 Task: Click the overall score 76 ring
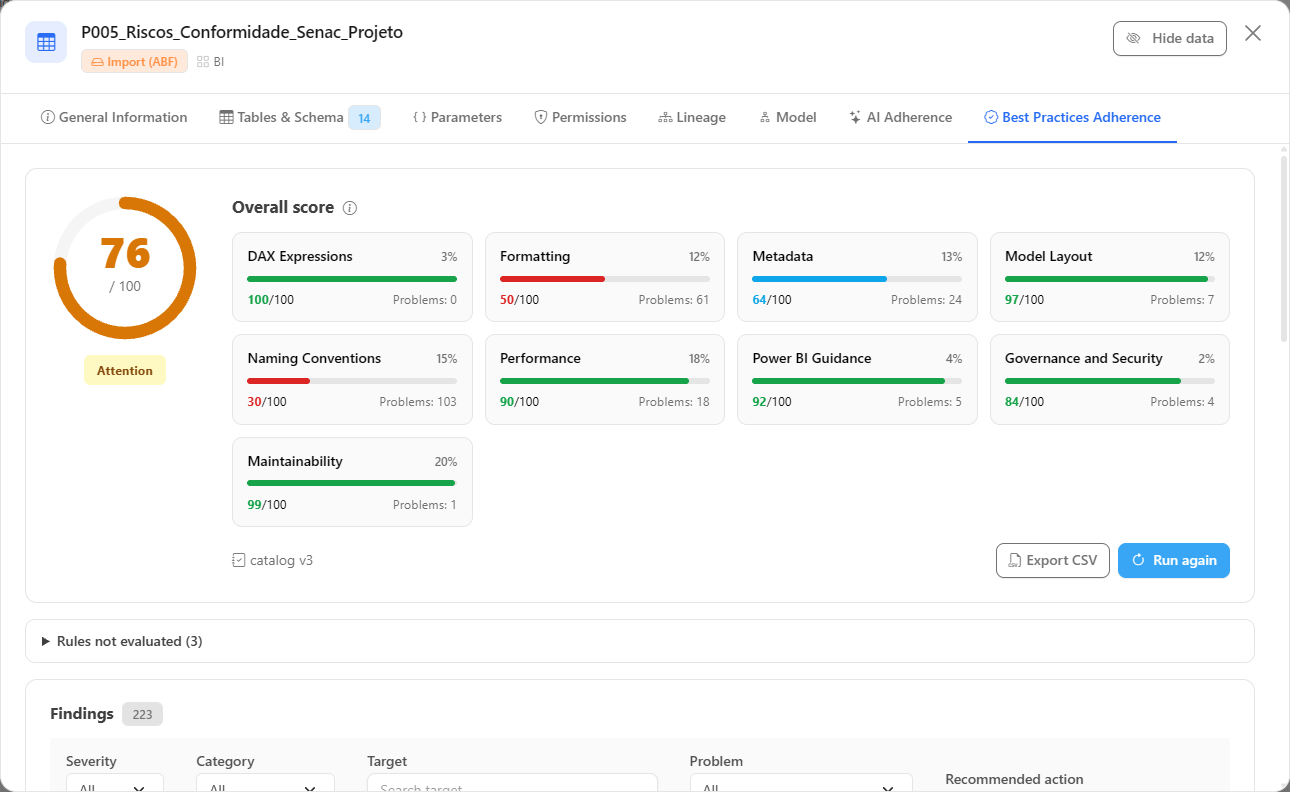tap(125, 268)
